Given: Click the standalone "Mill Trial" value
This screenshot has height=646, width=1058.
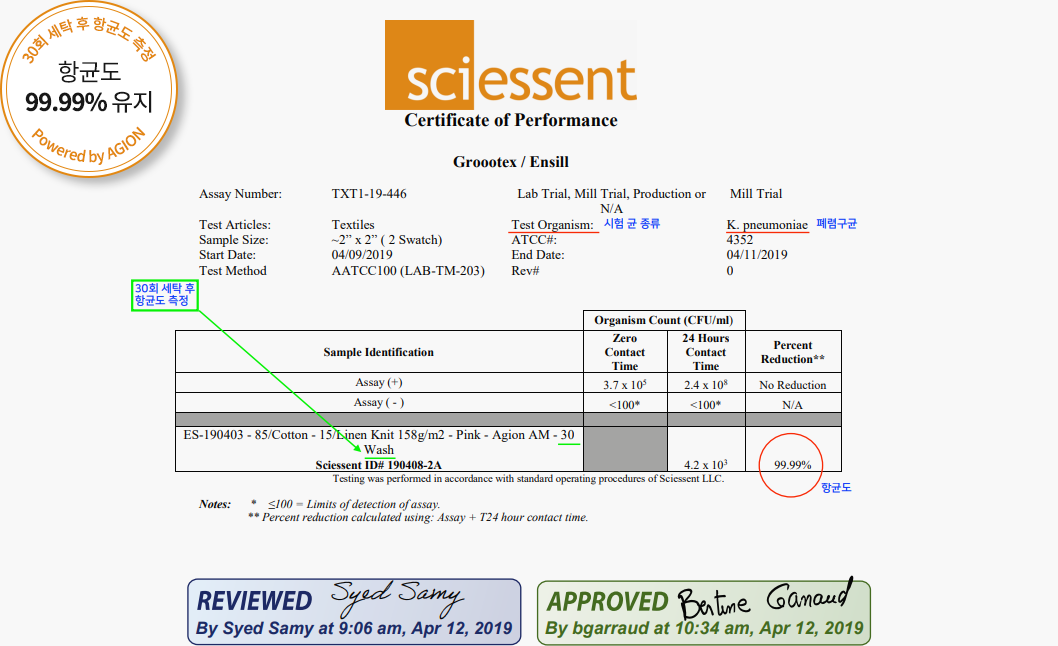Looking at the screenshot, I should [x=756, y=194].
